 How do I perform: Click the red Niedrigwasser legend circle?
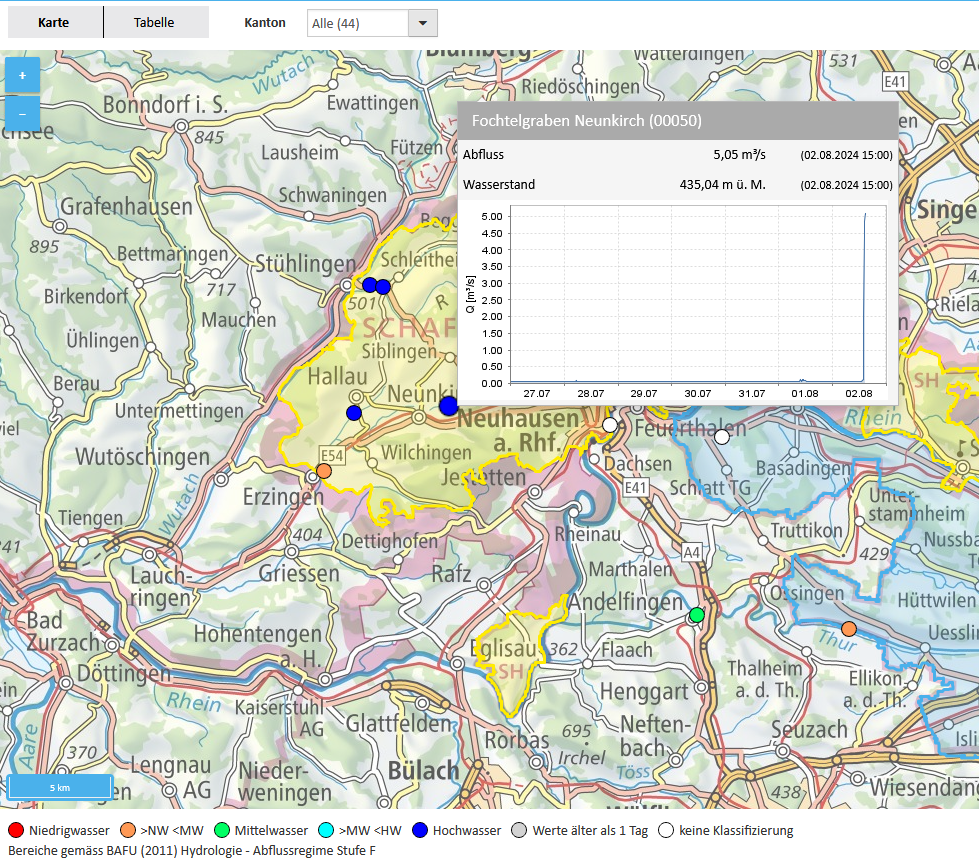coord(15,830)
